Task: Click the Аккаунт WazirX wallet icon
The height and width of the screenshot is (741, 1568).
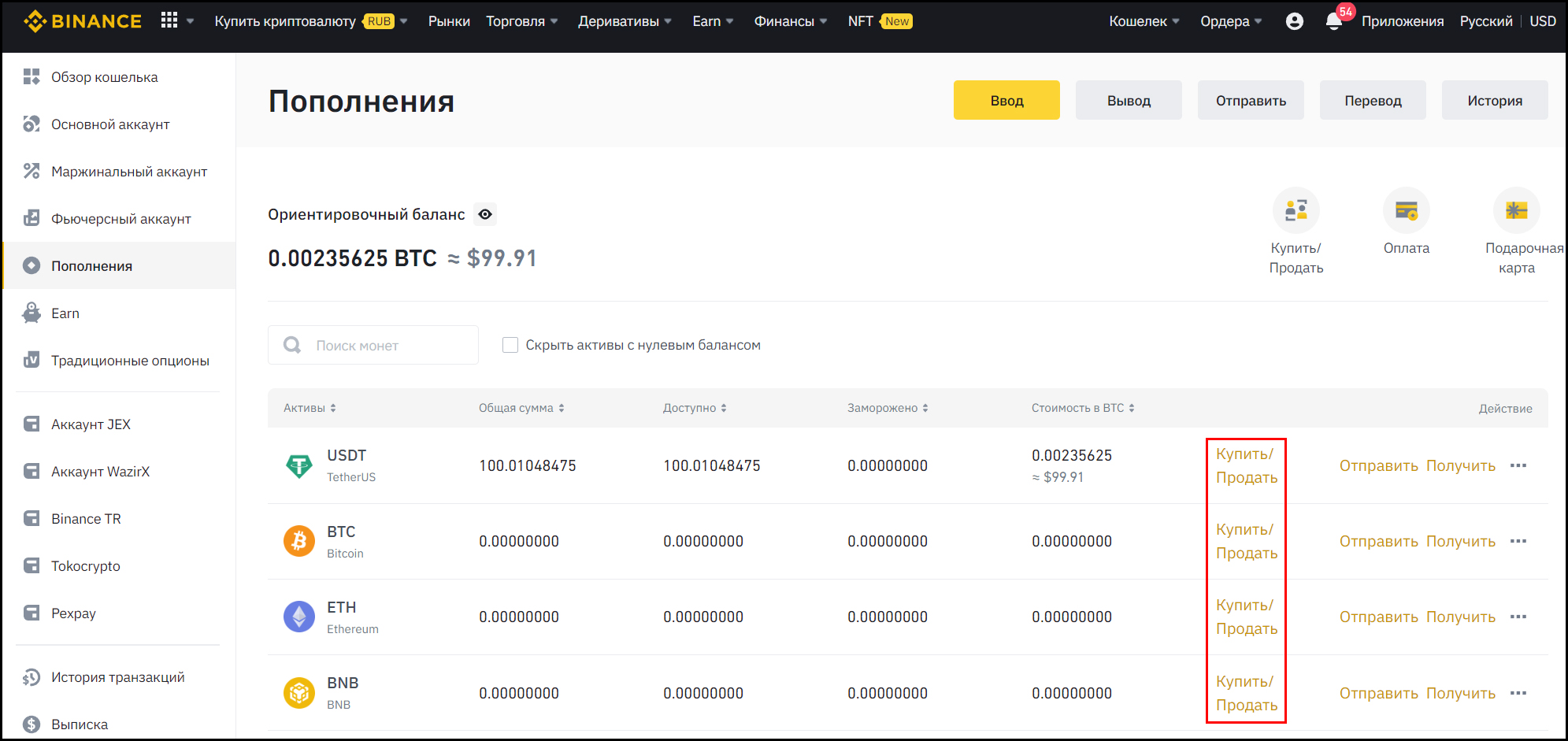Action: click(32, 471)
